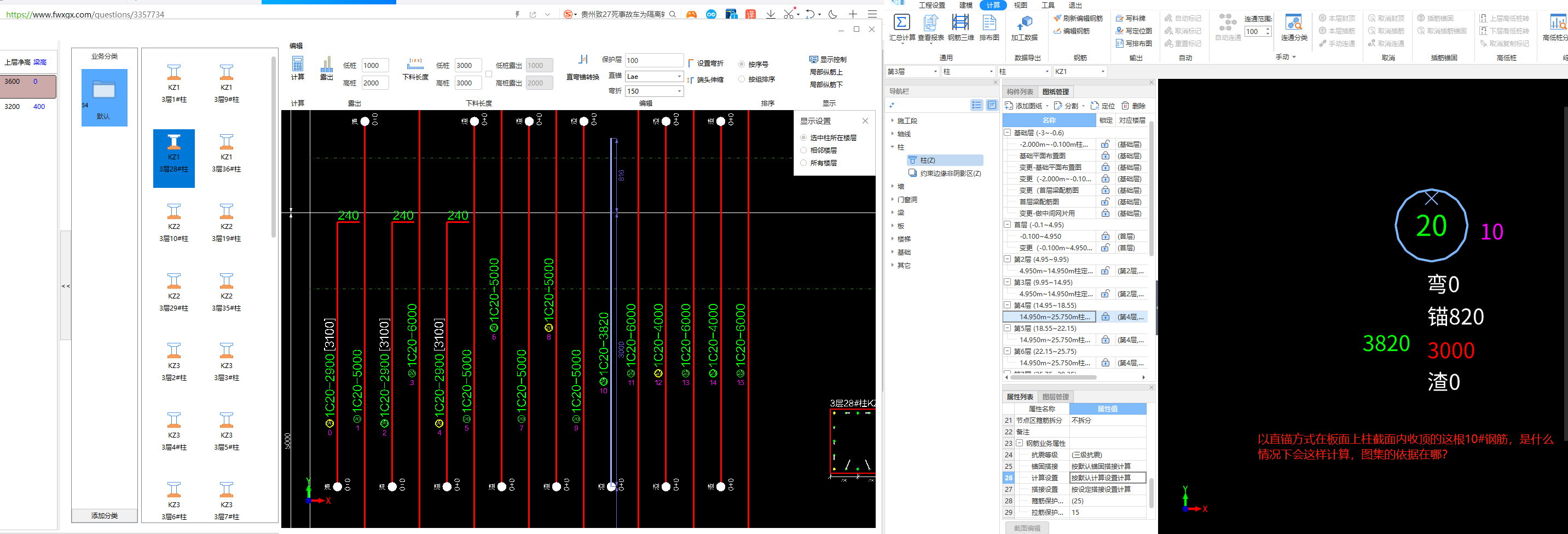The image size is (1568, 534).
Task: Click 局部纵筋下 option
Action: pos(826,85)
